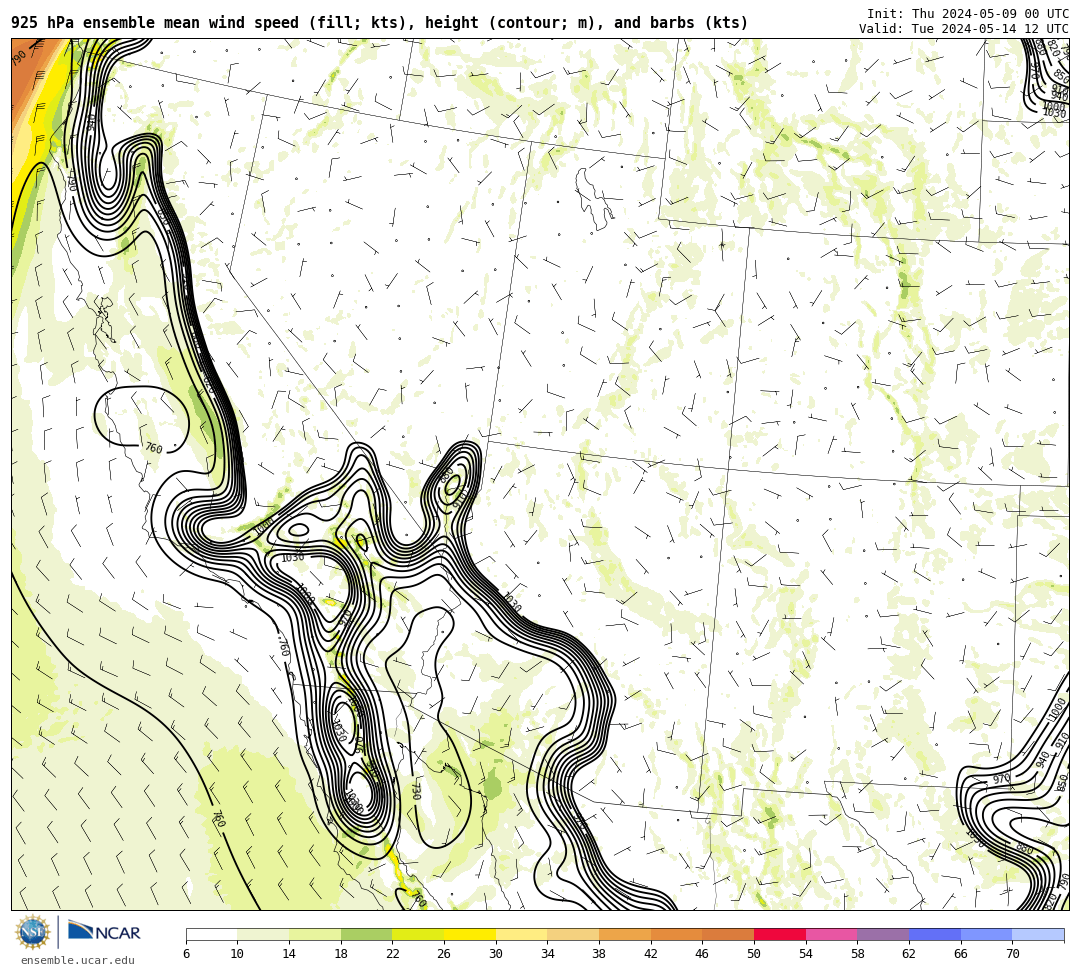
Task: Click the '730' height contour label
Action: (415, 790)
